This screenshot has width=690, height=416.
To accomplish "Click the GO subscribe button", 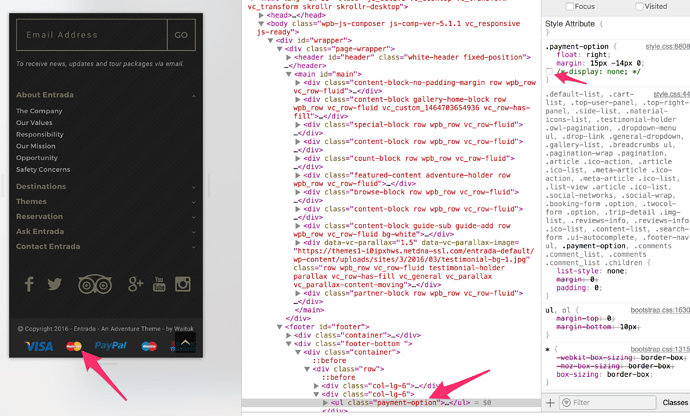I will [x=181, y=35].
